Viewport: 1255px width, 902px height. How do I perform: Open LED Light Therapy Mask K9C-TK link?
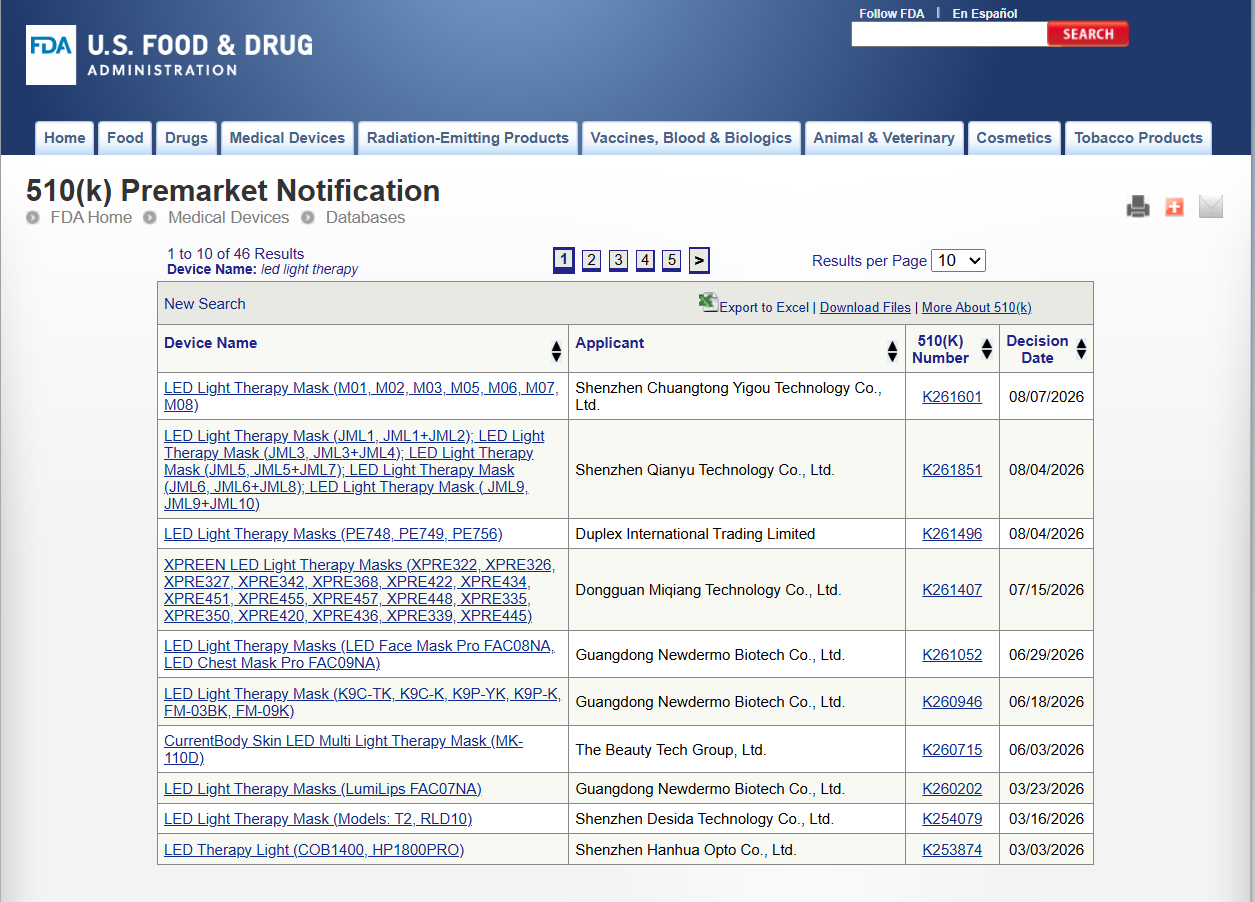click(x=362, y=702)
